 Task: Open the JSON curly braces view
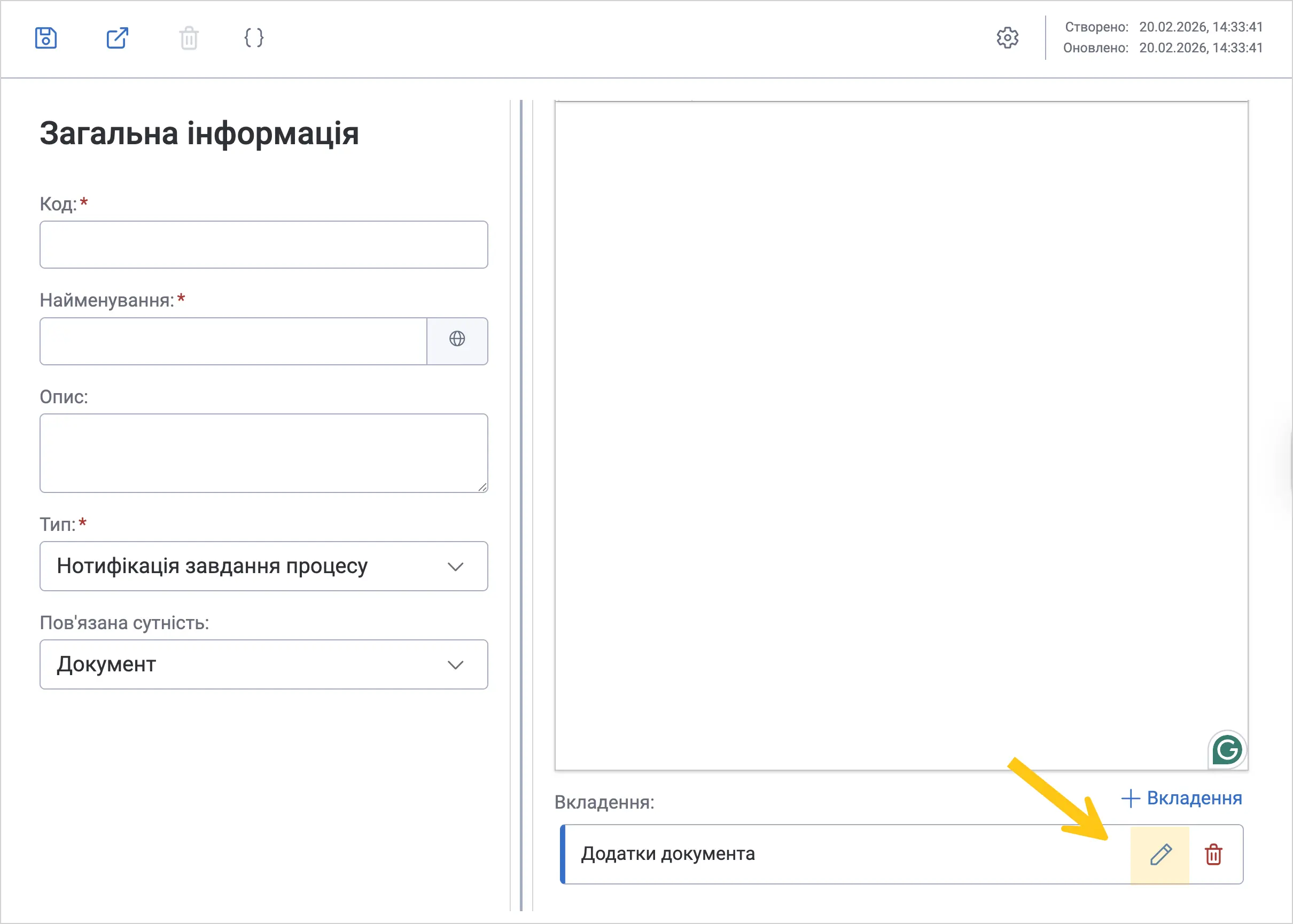(x=254, y=38)
